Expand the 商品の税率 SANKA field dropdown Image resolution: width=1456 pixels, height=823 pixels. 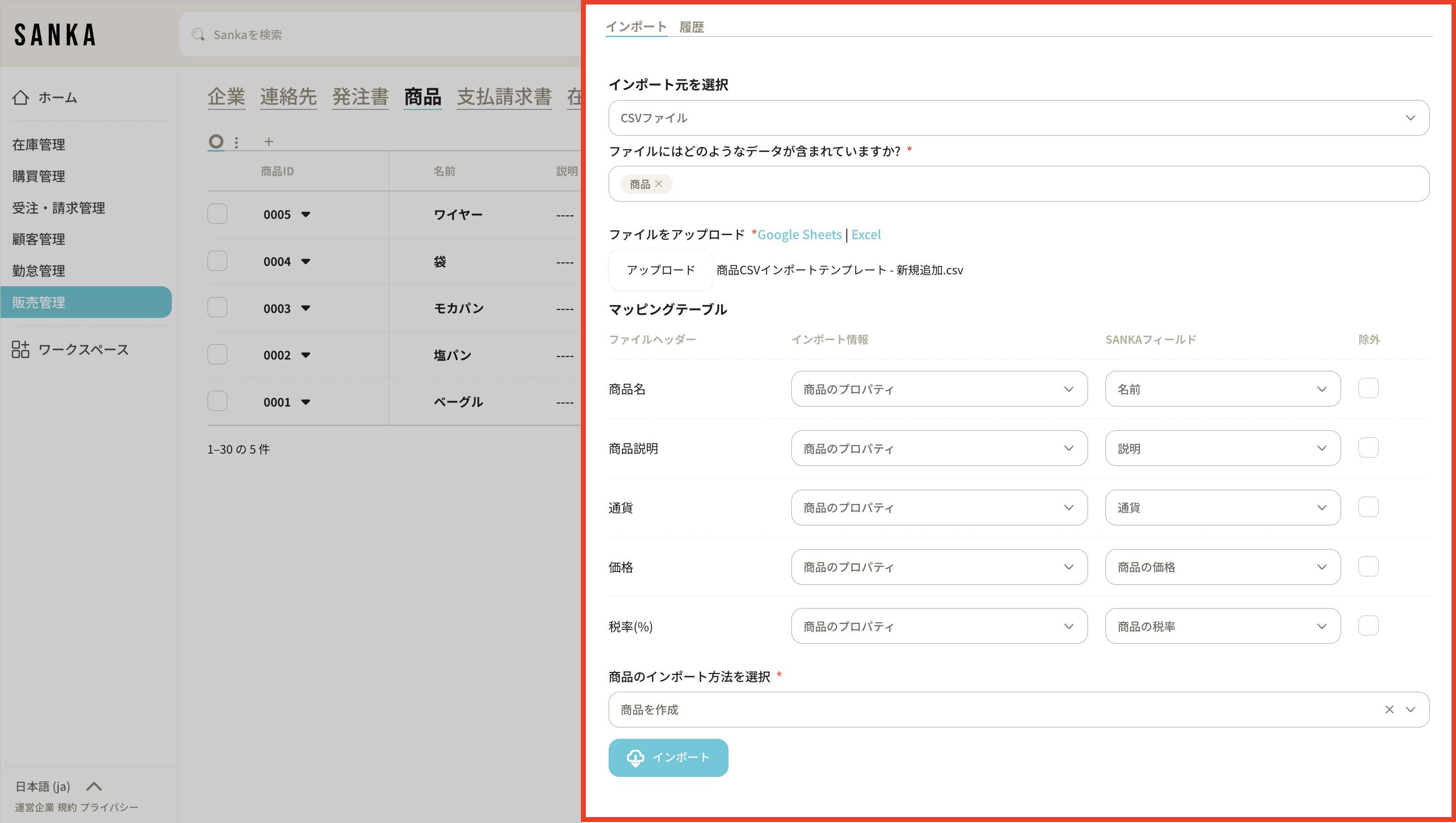[x=1222, y=626]
